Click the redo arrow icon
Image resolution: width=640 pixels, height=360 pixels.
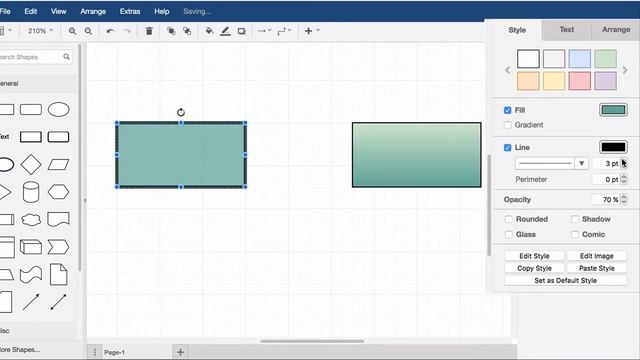tap(127, 31)
